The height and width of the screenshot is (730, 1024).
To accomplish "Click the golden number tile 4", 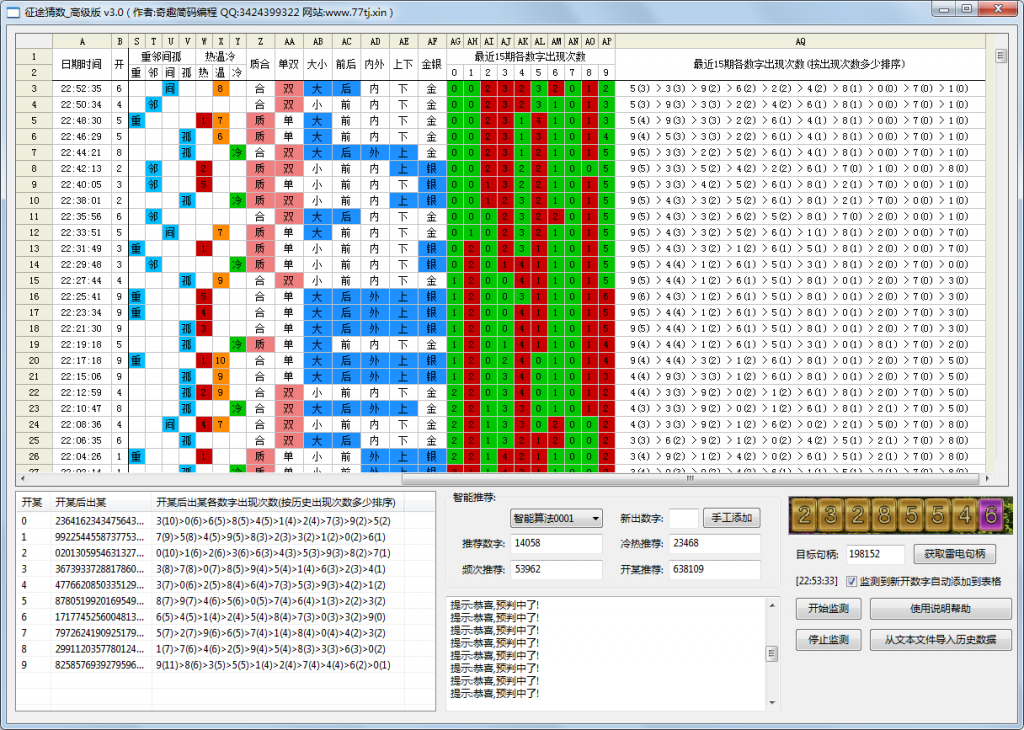I will pos(965,516).
